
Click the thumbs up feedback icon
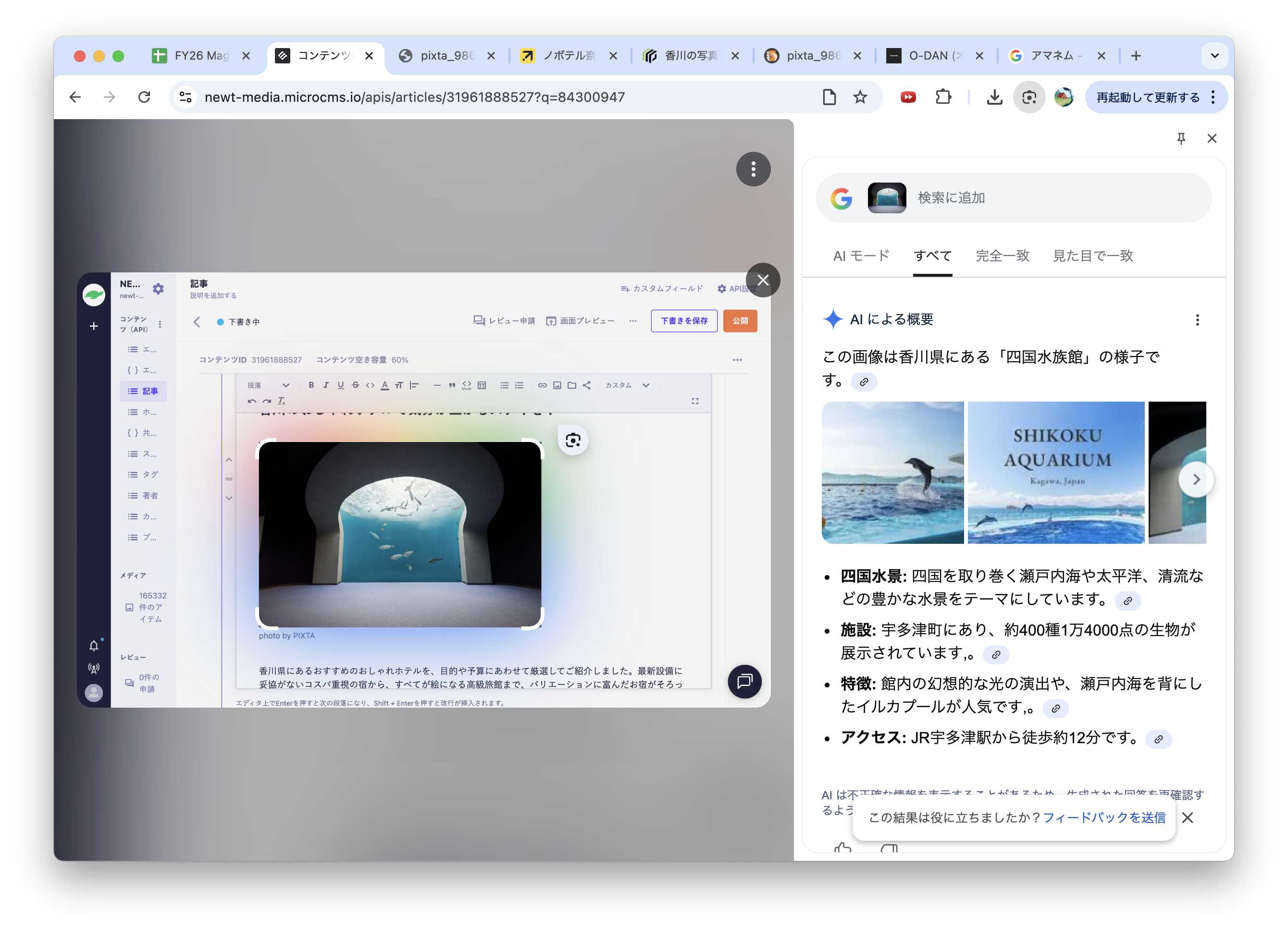tap(843, 848)
